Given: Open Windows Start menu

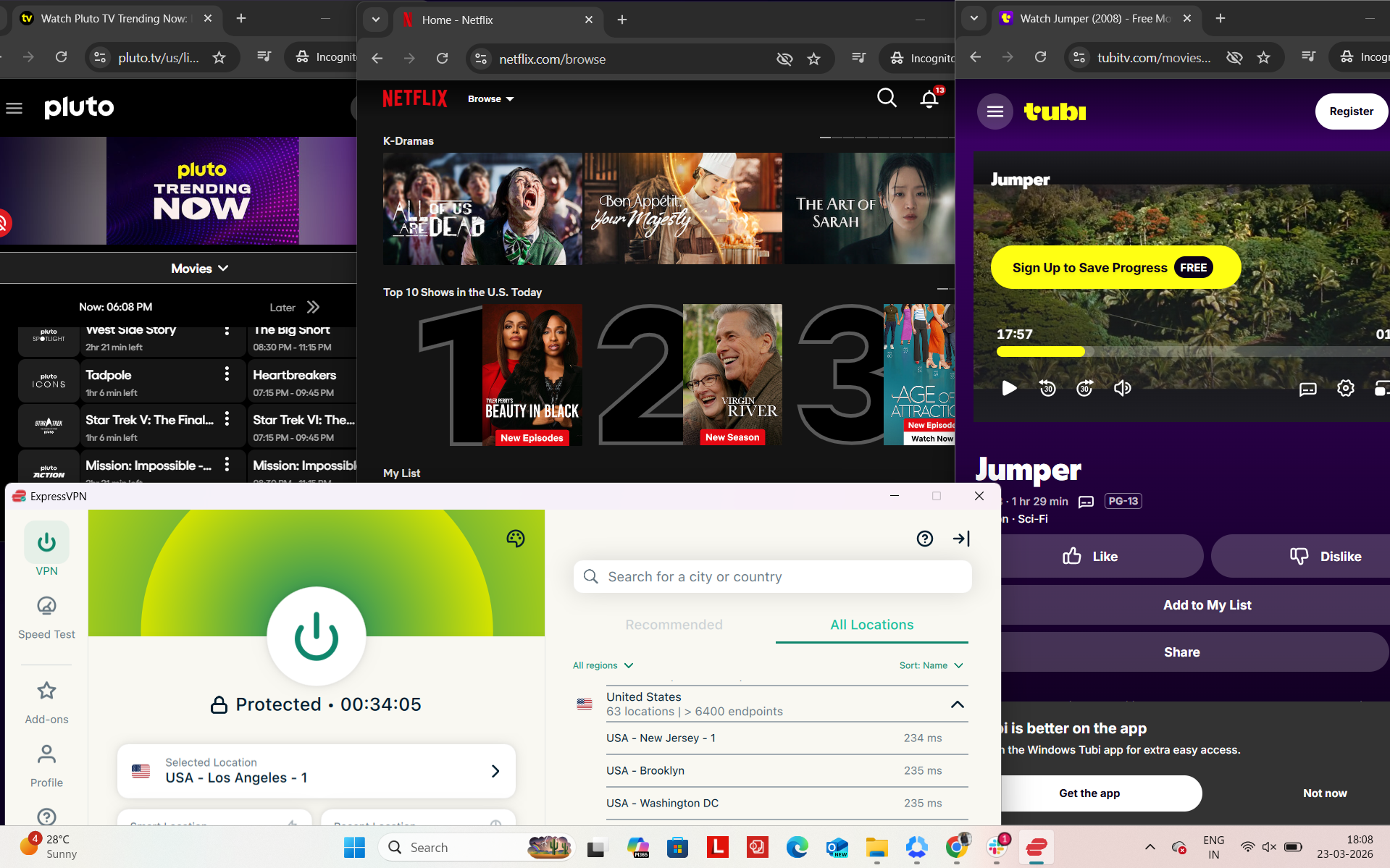Looking at the screenshot, I should 354,847.
